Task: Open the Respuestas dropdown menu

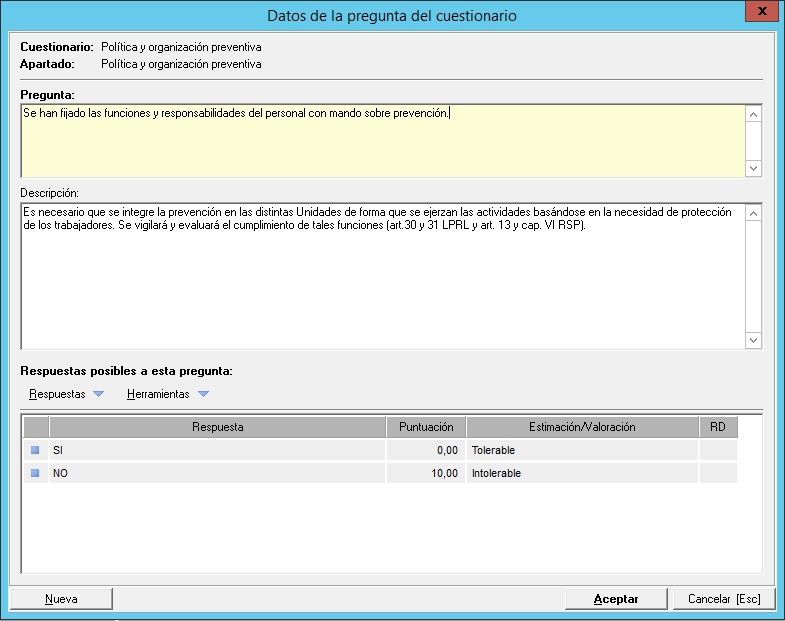Action: point(58,394)
